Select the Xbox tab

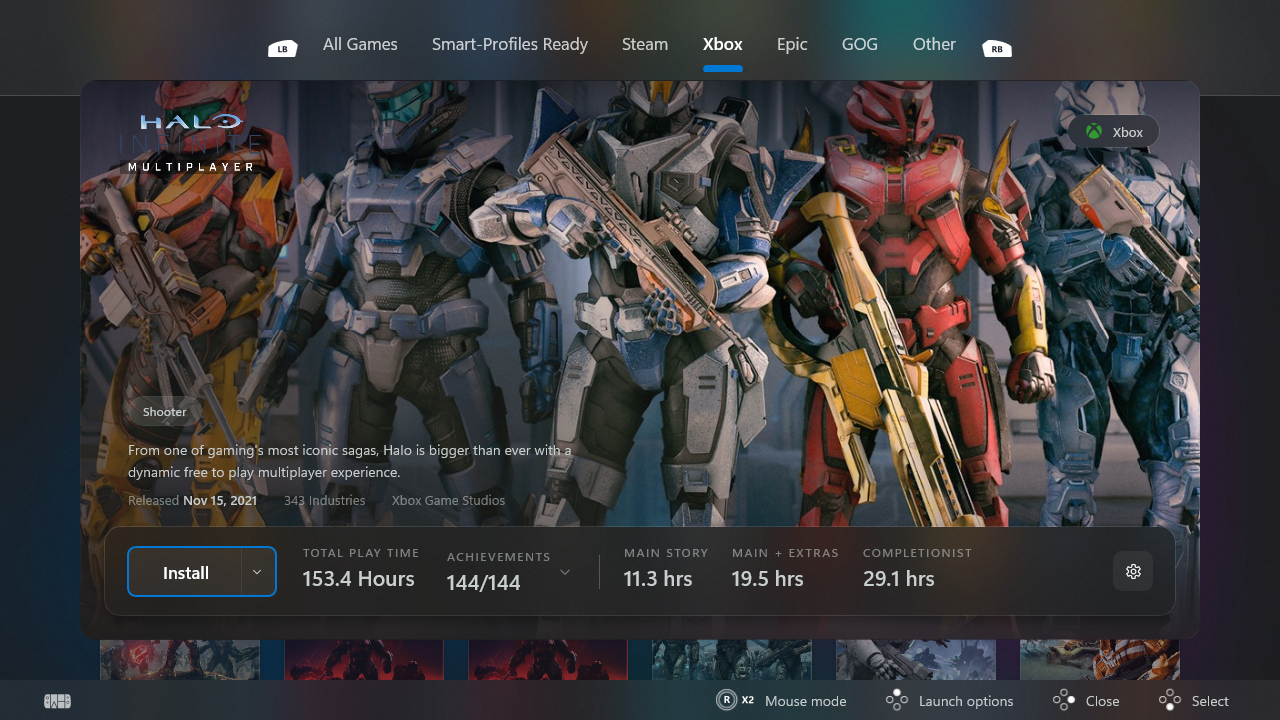pyautogui.click(x=722, y=44)
